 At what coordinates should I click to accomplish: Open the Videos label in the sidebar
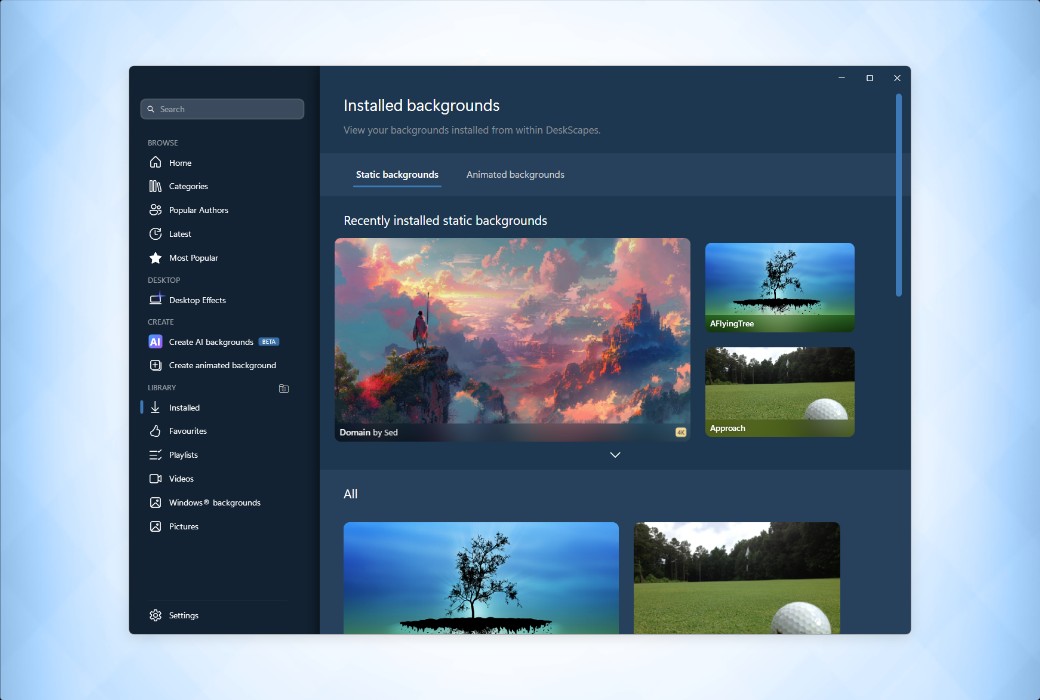click(181, 479)
